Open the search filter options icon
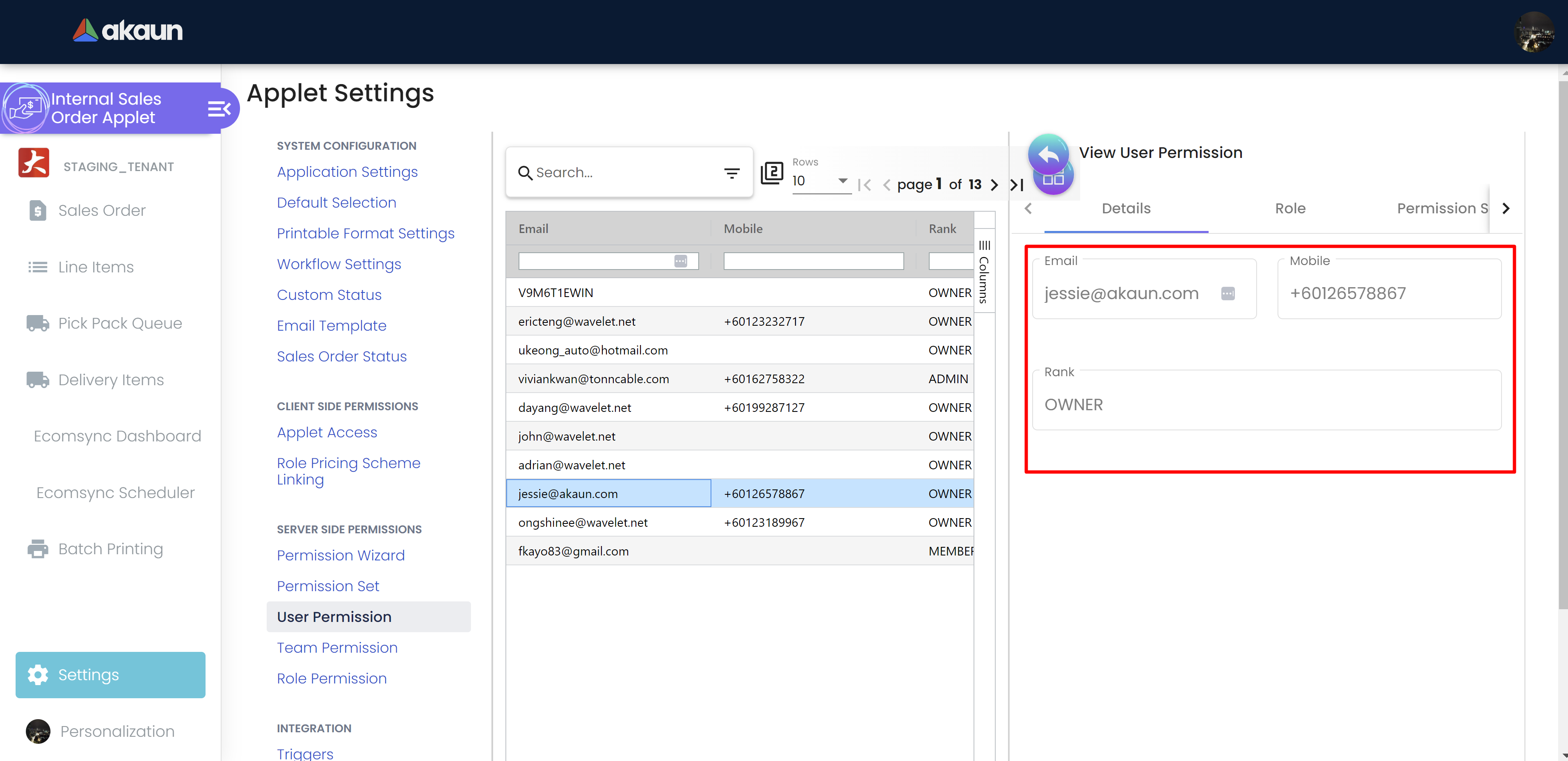1568x761 pixels. [731, 173]
